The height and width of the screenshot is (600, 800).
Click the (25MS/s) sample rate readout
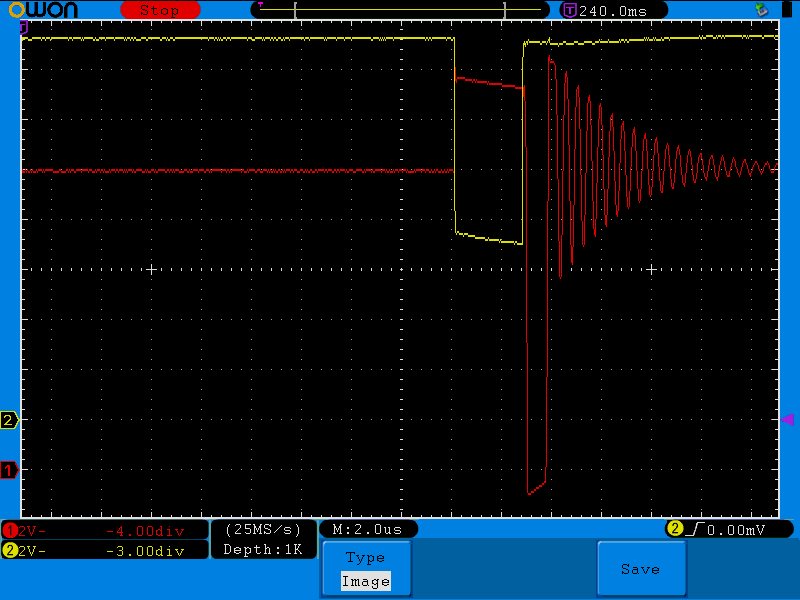[263, 530]
